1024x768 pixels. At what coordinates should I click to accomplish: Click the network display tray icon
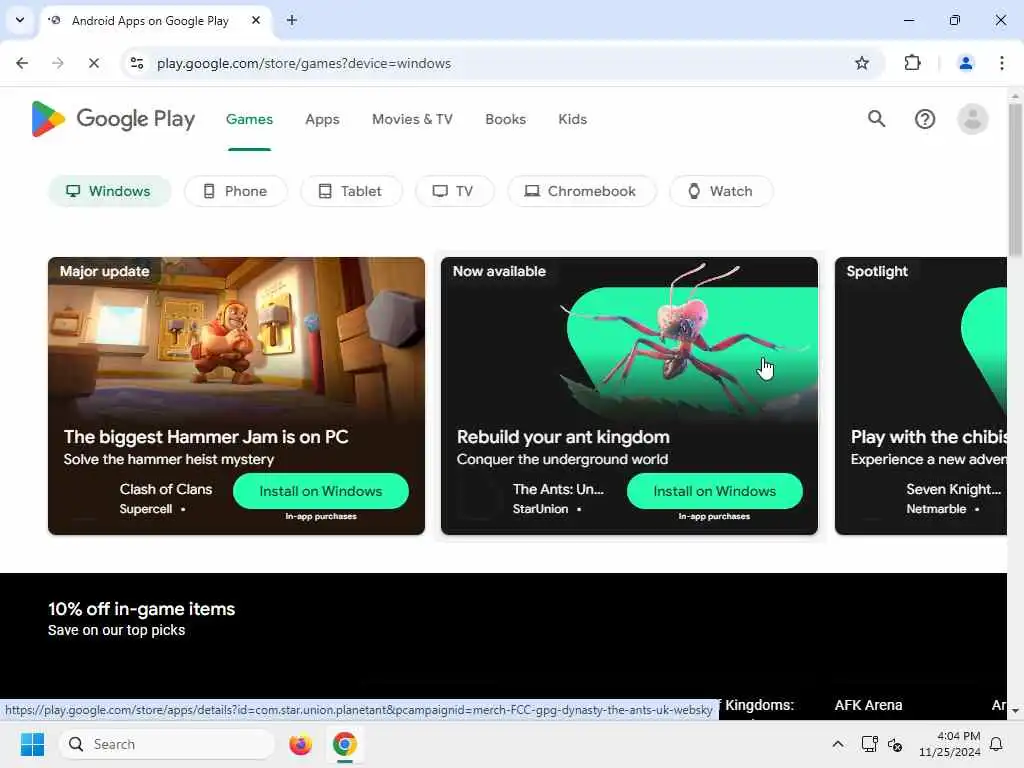point(869,744)
